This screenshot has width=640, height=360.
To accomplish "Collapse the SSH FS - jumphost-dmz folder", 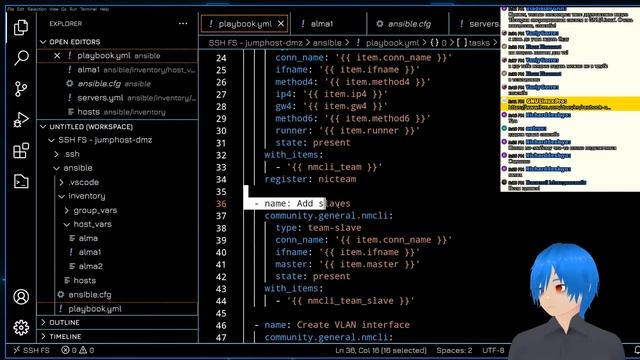I will coord(51,140).
